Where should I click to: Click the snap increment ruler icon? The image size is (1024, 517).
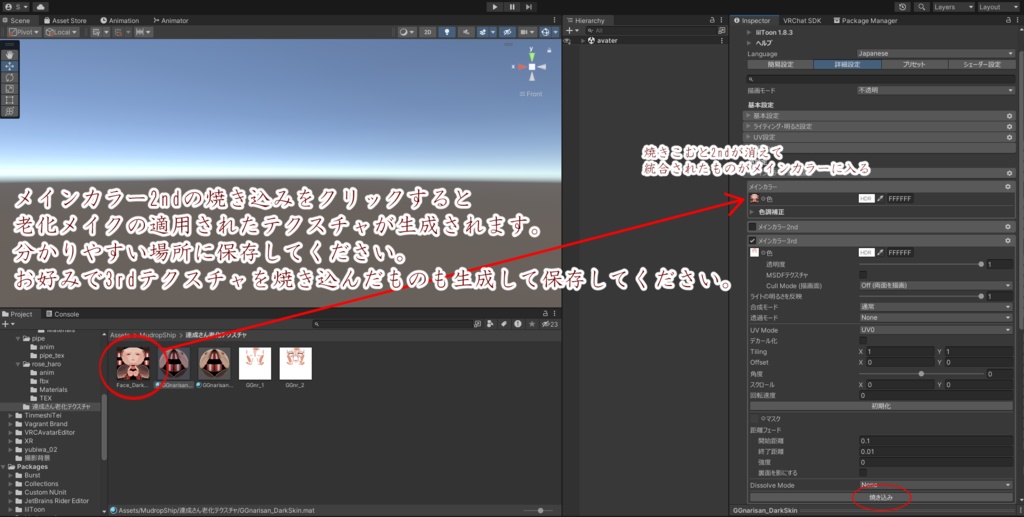coord(143,32)
